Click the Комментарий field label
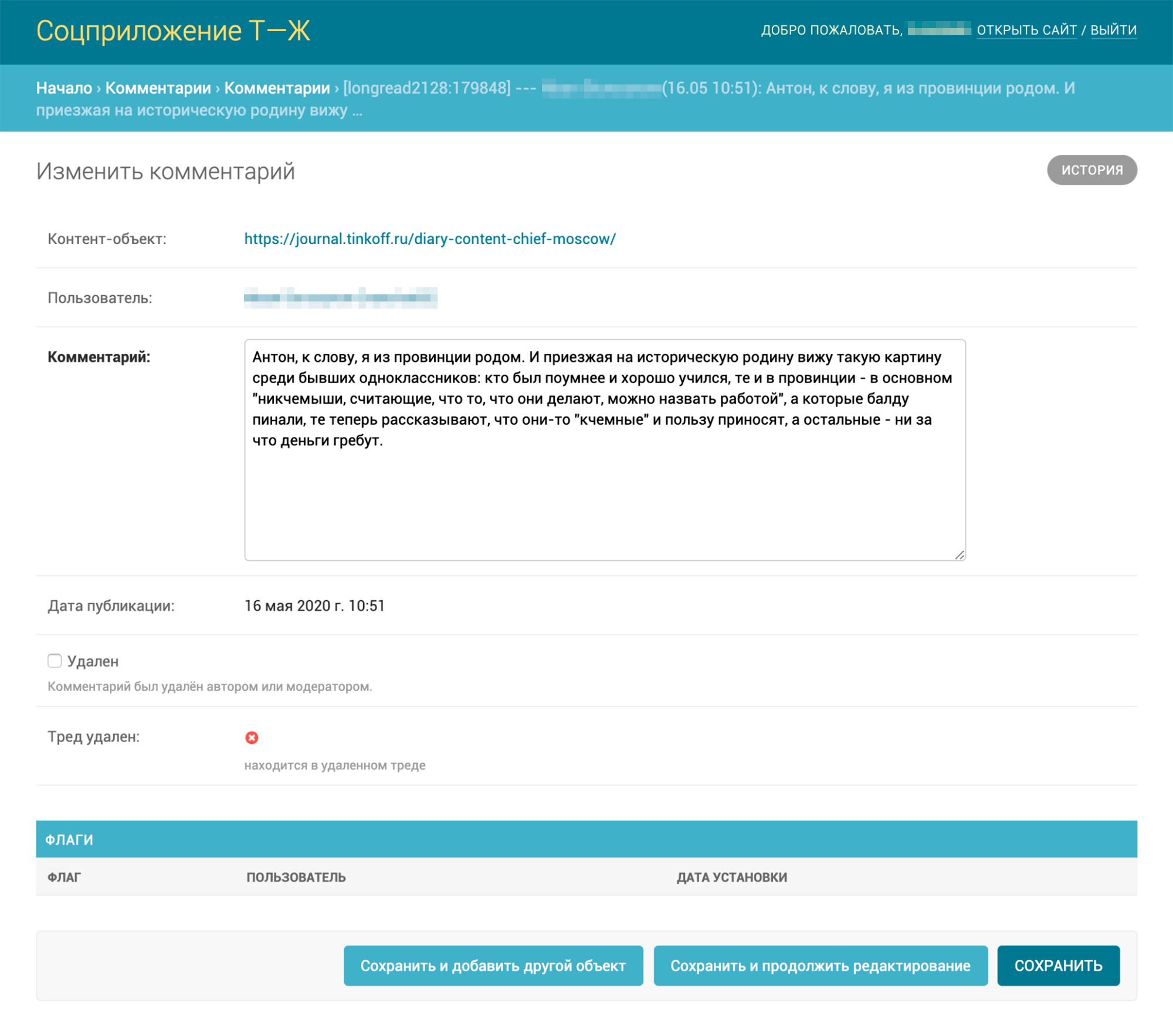Viewport: 1173px width, 1036px height. coord(99,357)
